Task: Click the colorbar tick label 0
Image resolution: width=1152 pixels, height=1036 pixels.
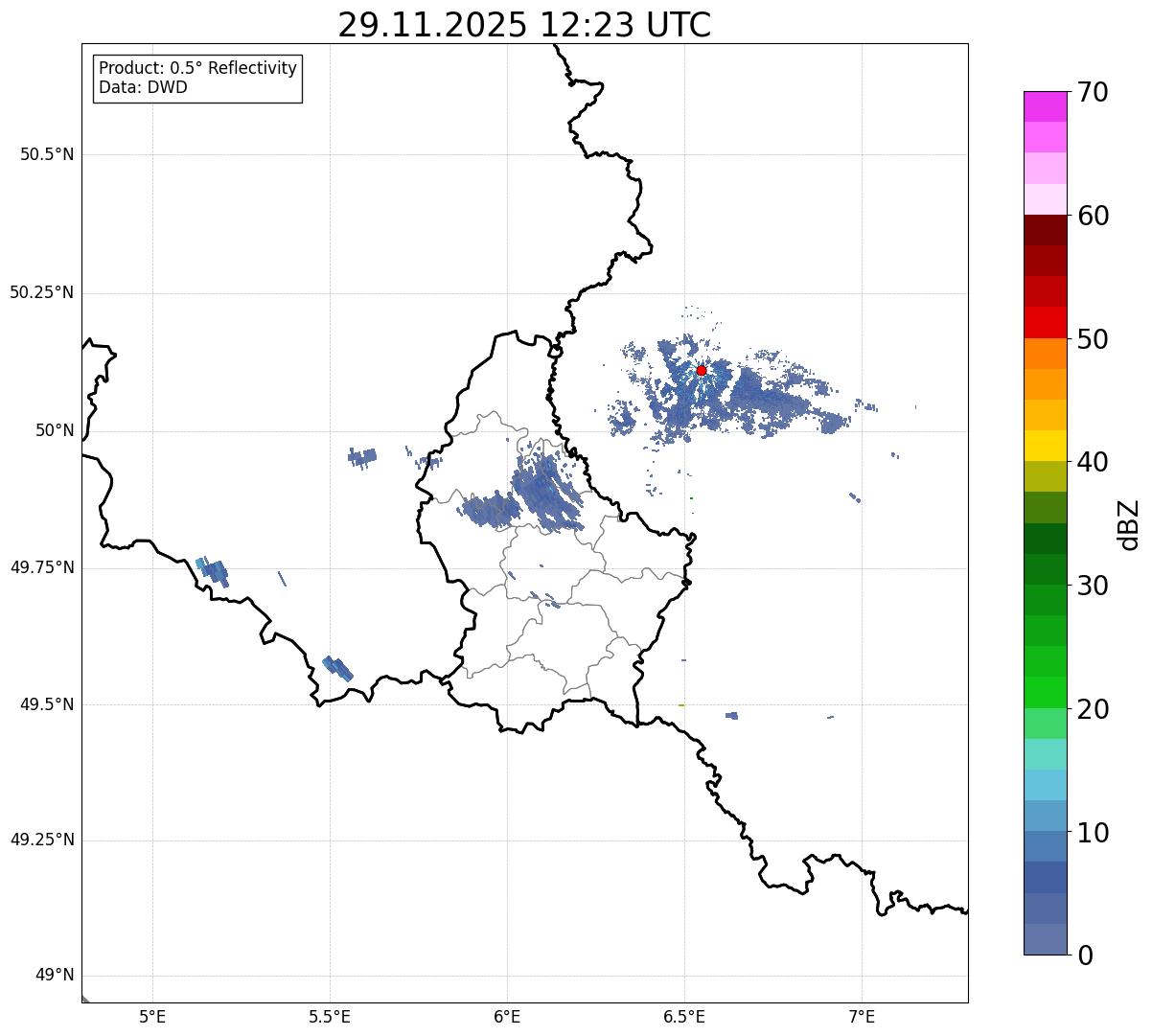Action: tap(1085, 955)
